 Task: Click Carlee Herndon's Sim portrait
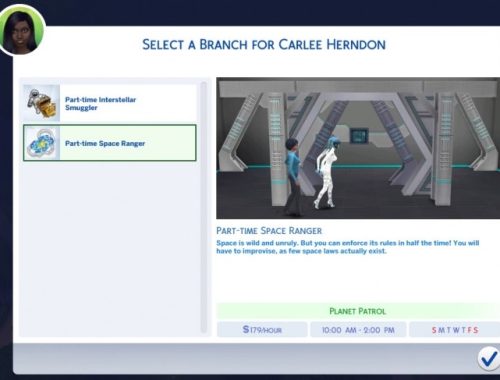pos(22,31)
